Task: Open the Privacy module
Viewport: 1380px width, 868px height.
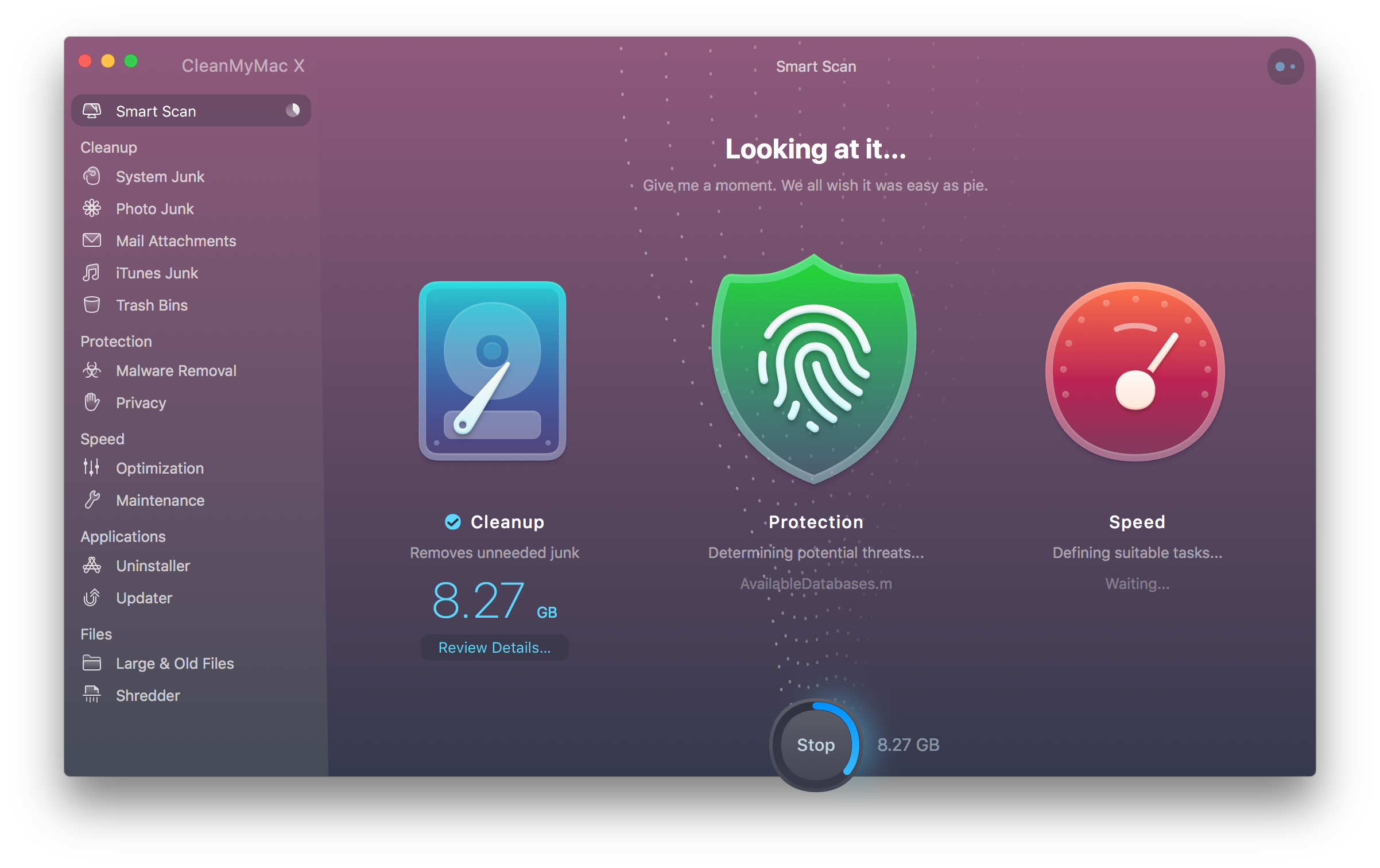Action: point(141,402)
